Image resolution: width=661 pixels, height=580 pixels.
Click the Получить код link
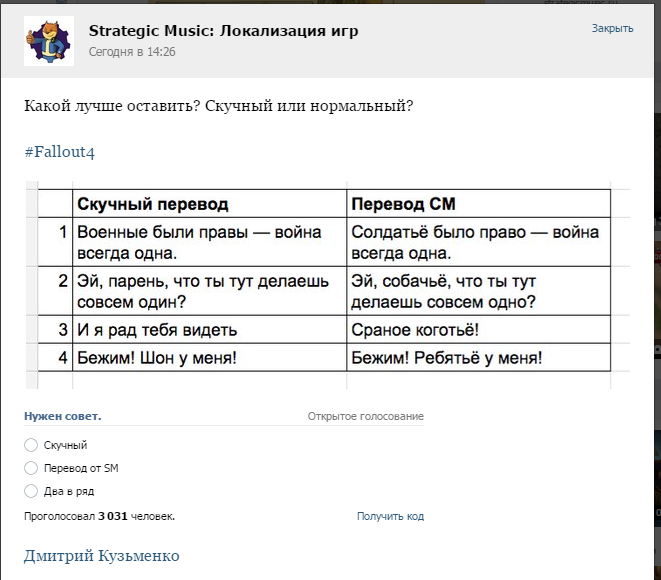[390, 516]
